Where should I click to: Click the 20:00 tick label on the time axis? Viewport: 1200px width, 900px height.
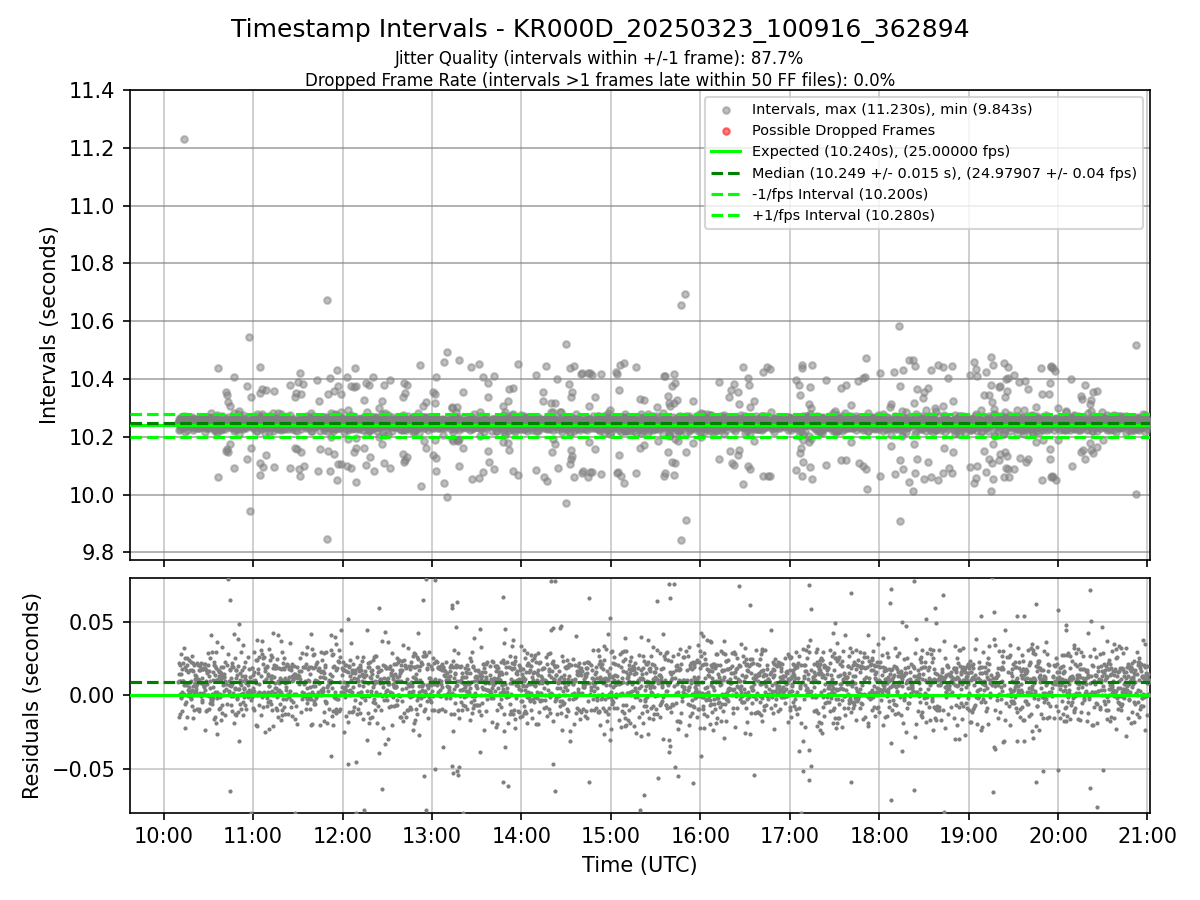[1059, 835]
